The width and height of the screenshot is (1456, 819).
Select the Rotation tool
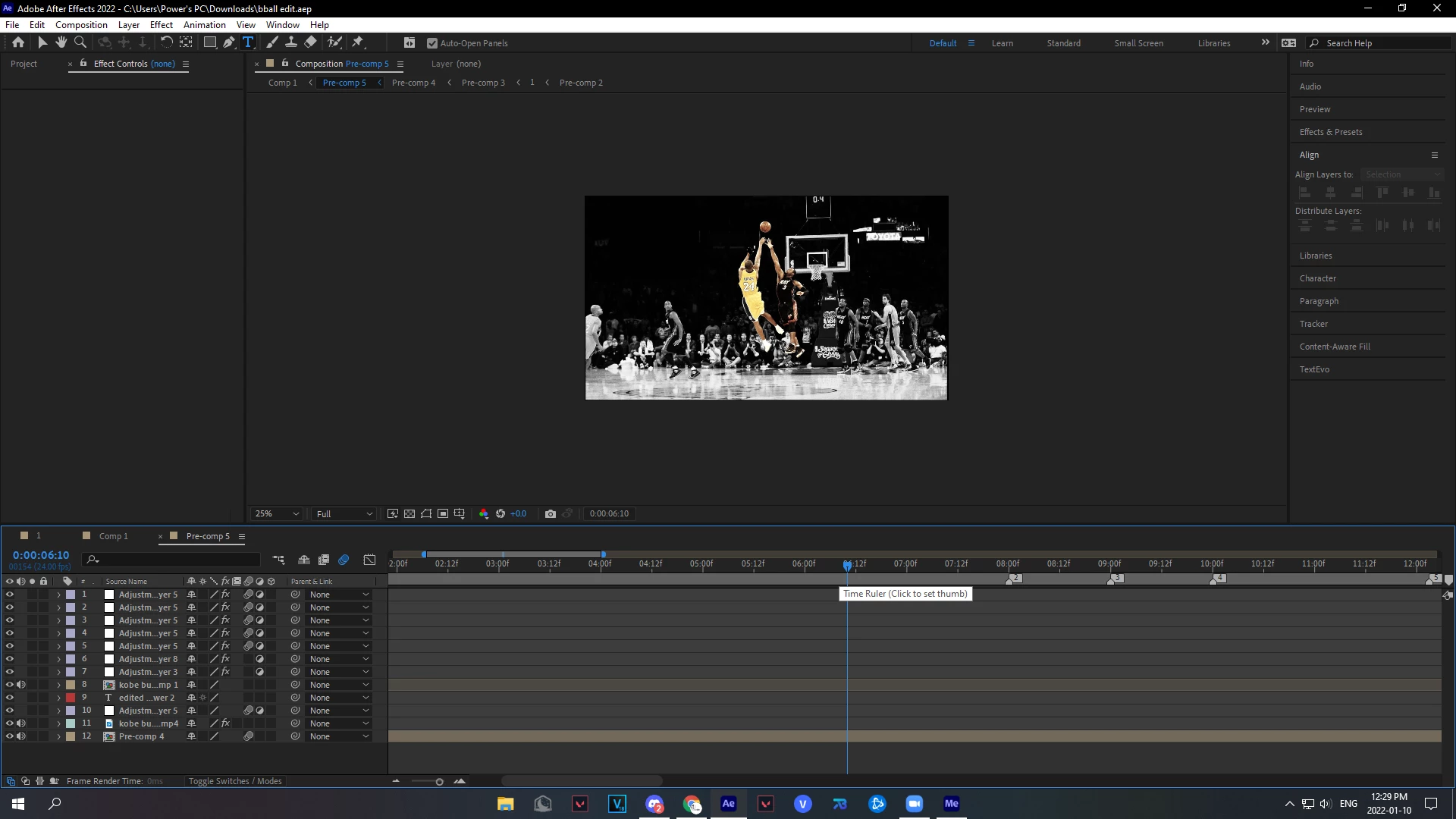click(166, 42)
